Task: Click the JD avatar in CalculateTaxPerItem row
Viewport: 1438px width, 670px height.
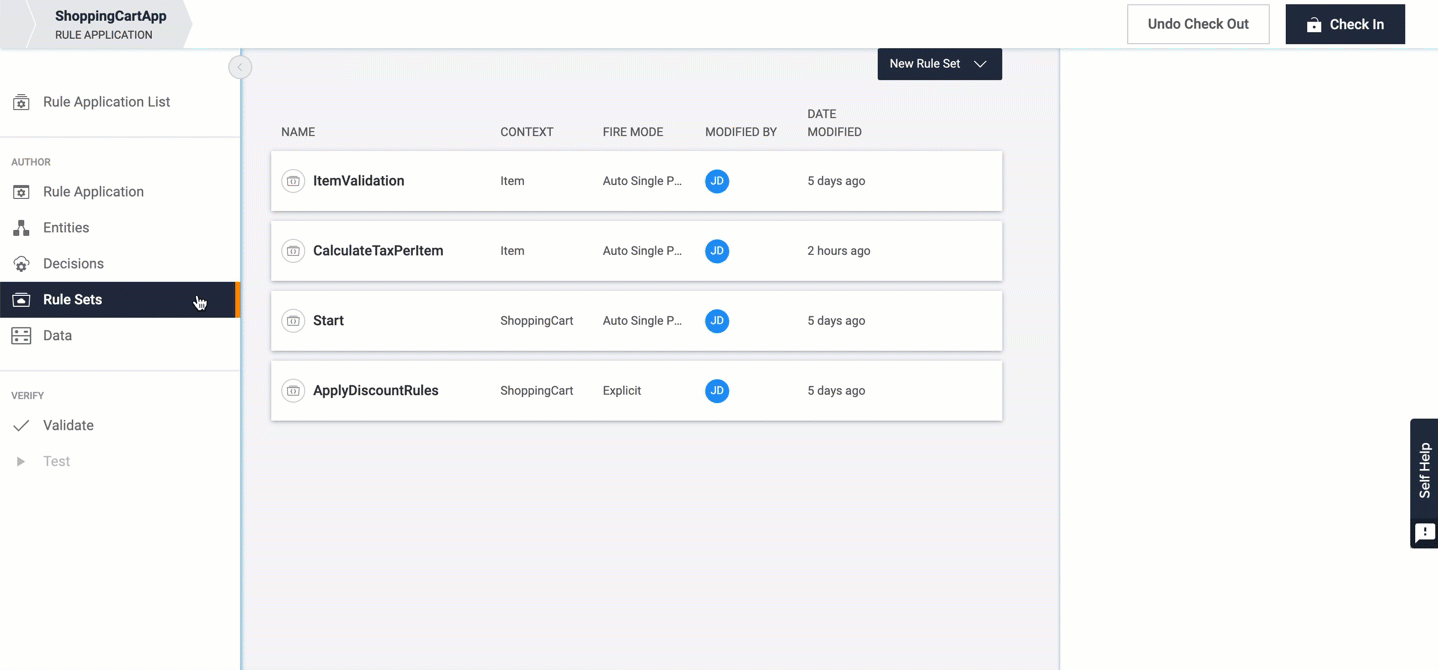Action: (x=717, y=251)
